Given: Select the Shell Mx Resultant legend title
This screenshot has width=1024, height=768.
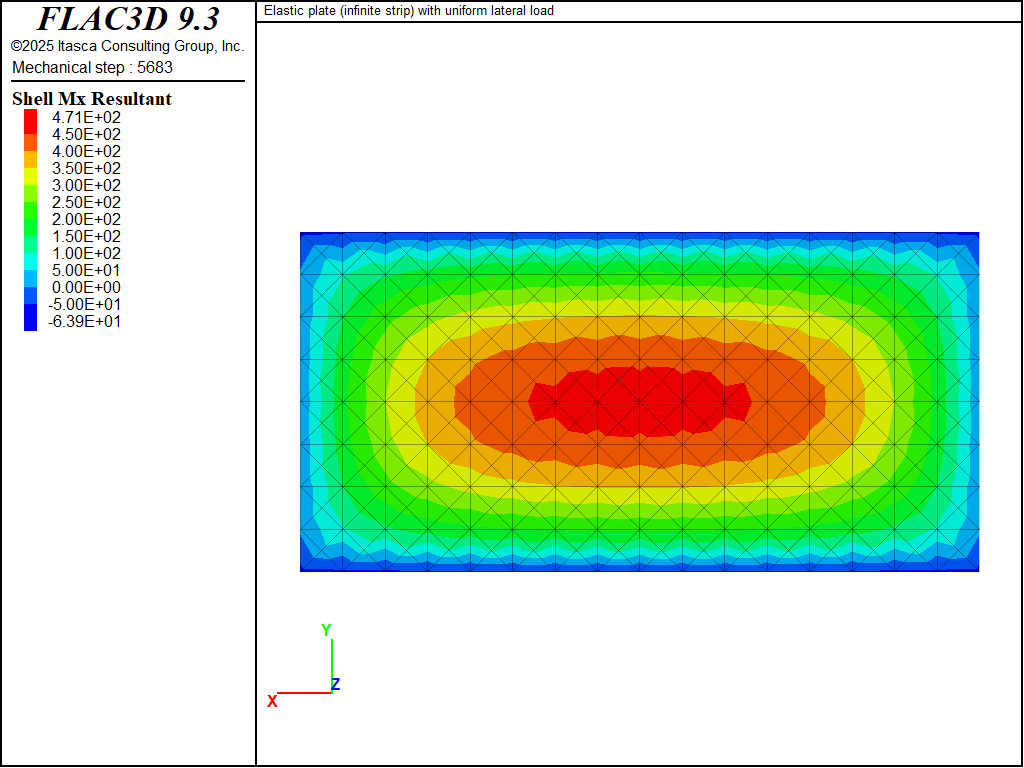Looking at the screenshot, I should [91, 99].
